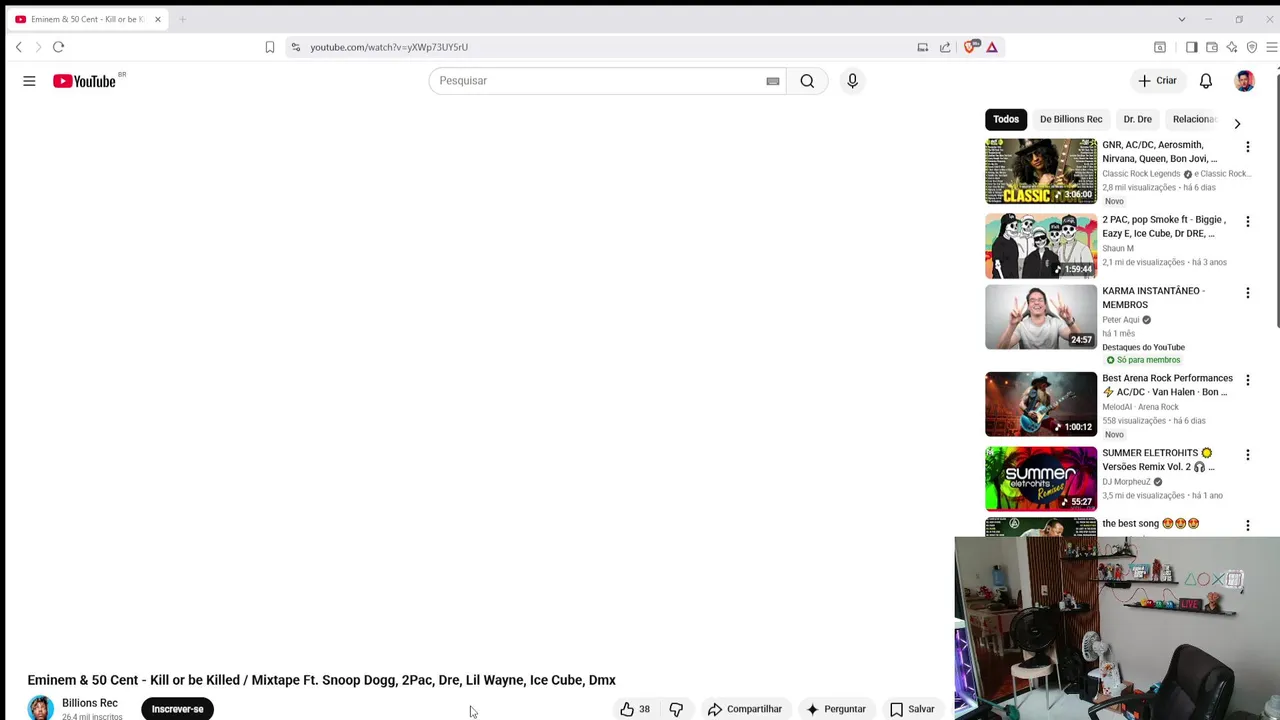Open the 2 PAC, pop Smoke video thumbnail
Viewport: 1280px width, 720px height.
point(1041,246)
